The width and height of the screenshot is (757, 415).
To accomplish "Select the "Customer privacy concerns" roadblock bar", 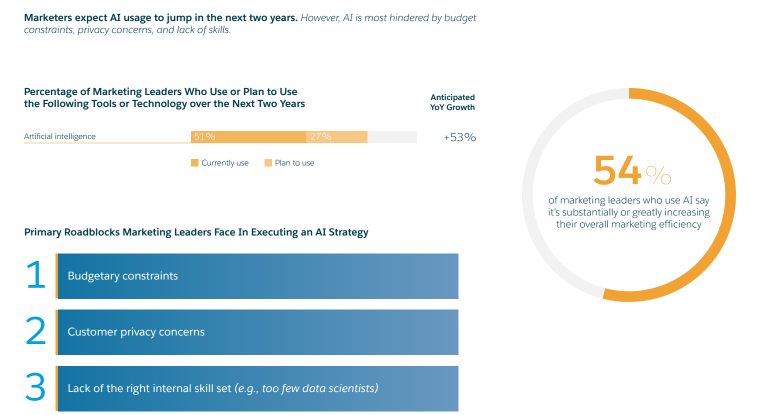I will 257,332.
